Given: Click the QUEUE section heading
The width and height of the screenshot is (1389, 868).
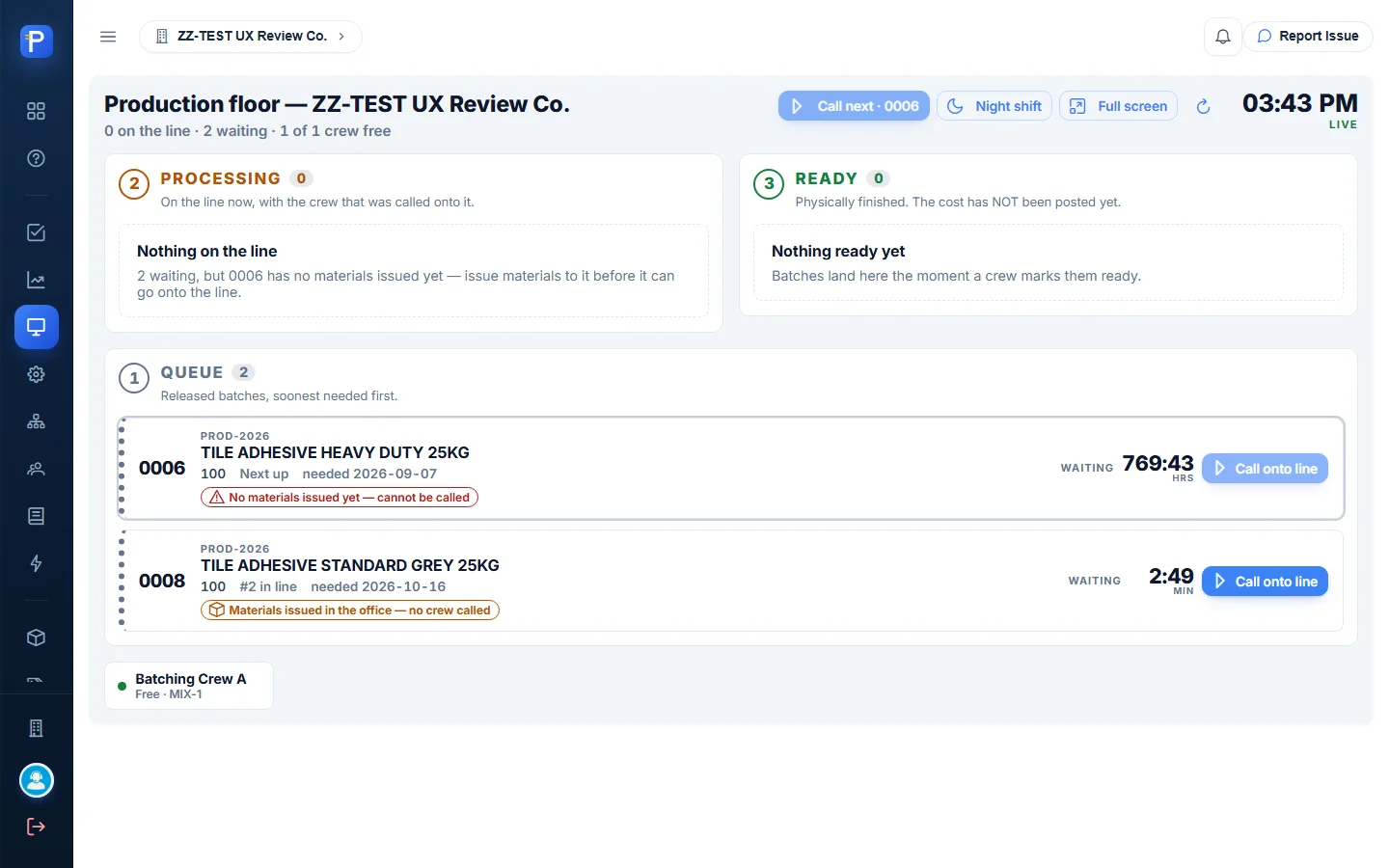Looking at the screenshot, I should click(x=192, y=372).
